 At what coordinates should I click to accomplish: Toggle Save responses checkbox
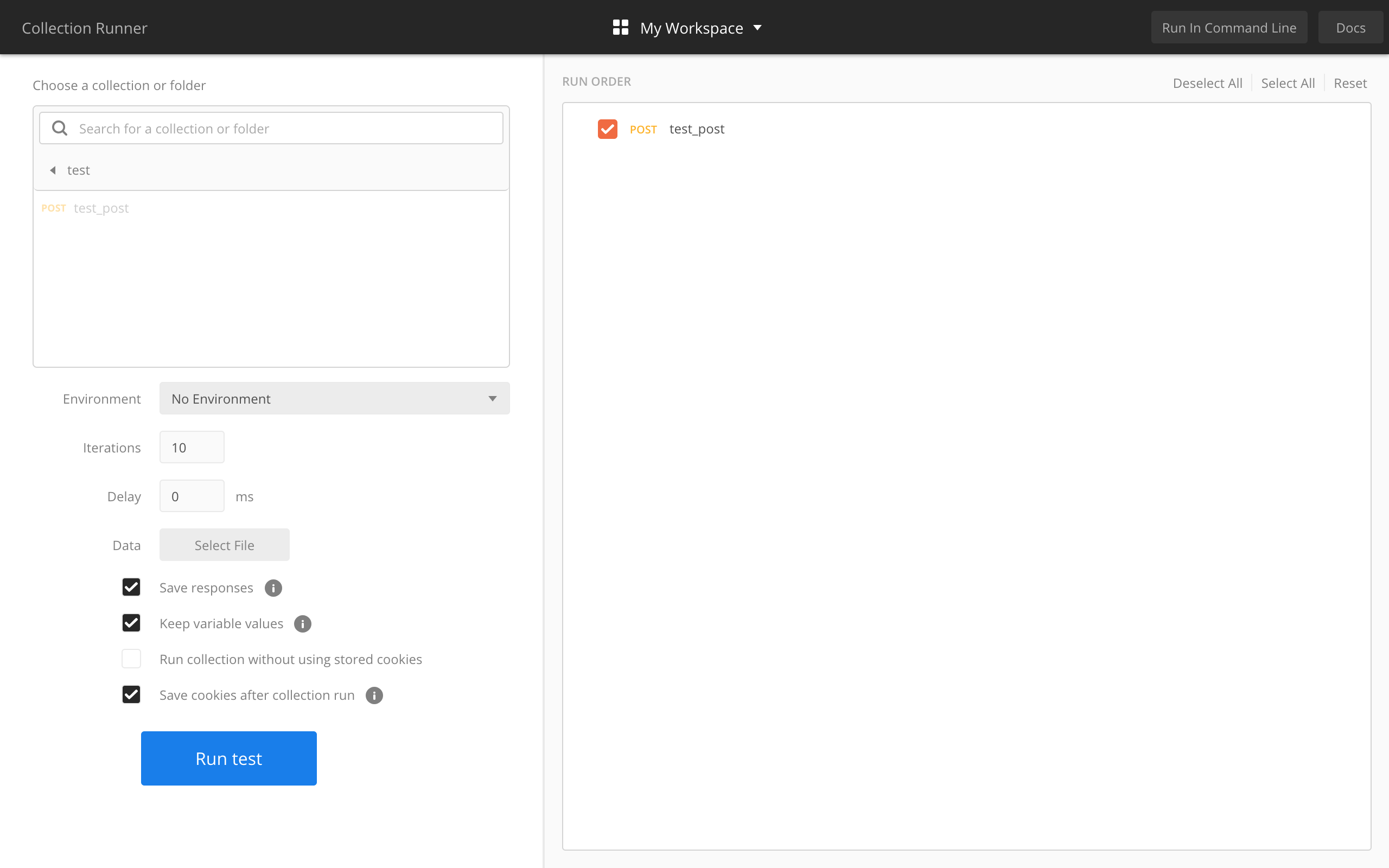click(131, 588)
